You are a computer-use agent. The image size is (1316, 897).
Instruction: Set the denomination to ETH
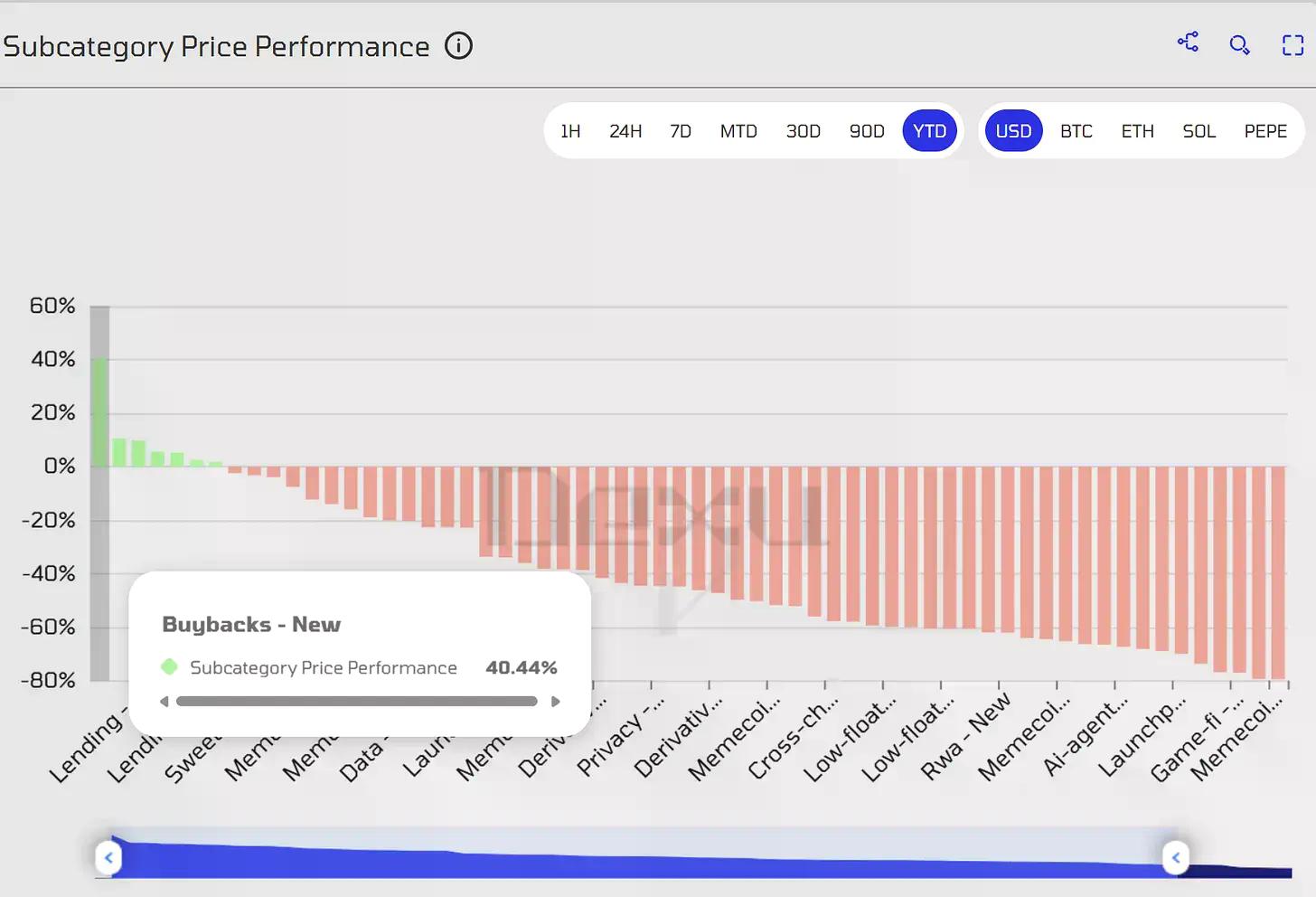point(1137,132)
